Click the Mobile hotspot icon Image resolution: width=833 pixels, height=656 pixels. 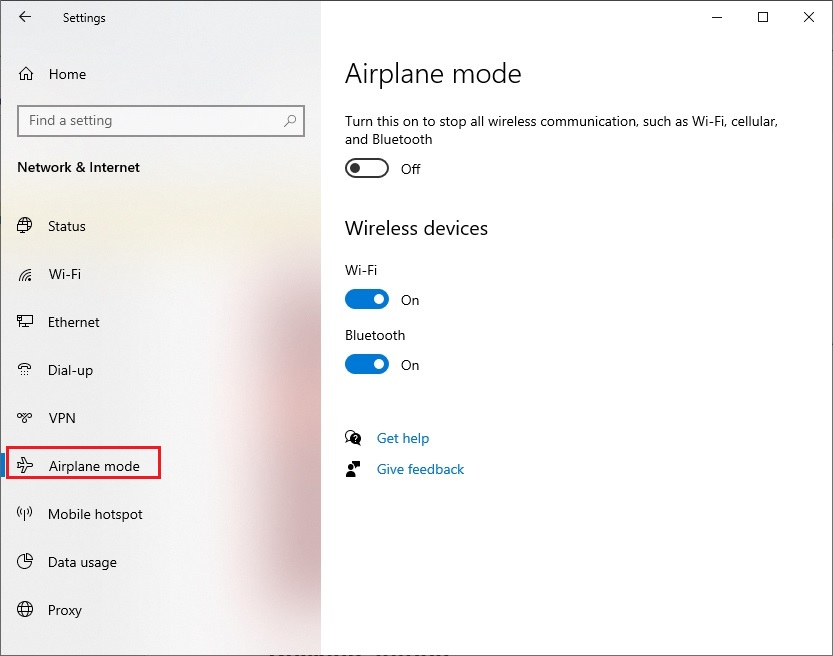(x=26, y=514)
